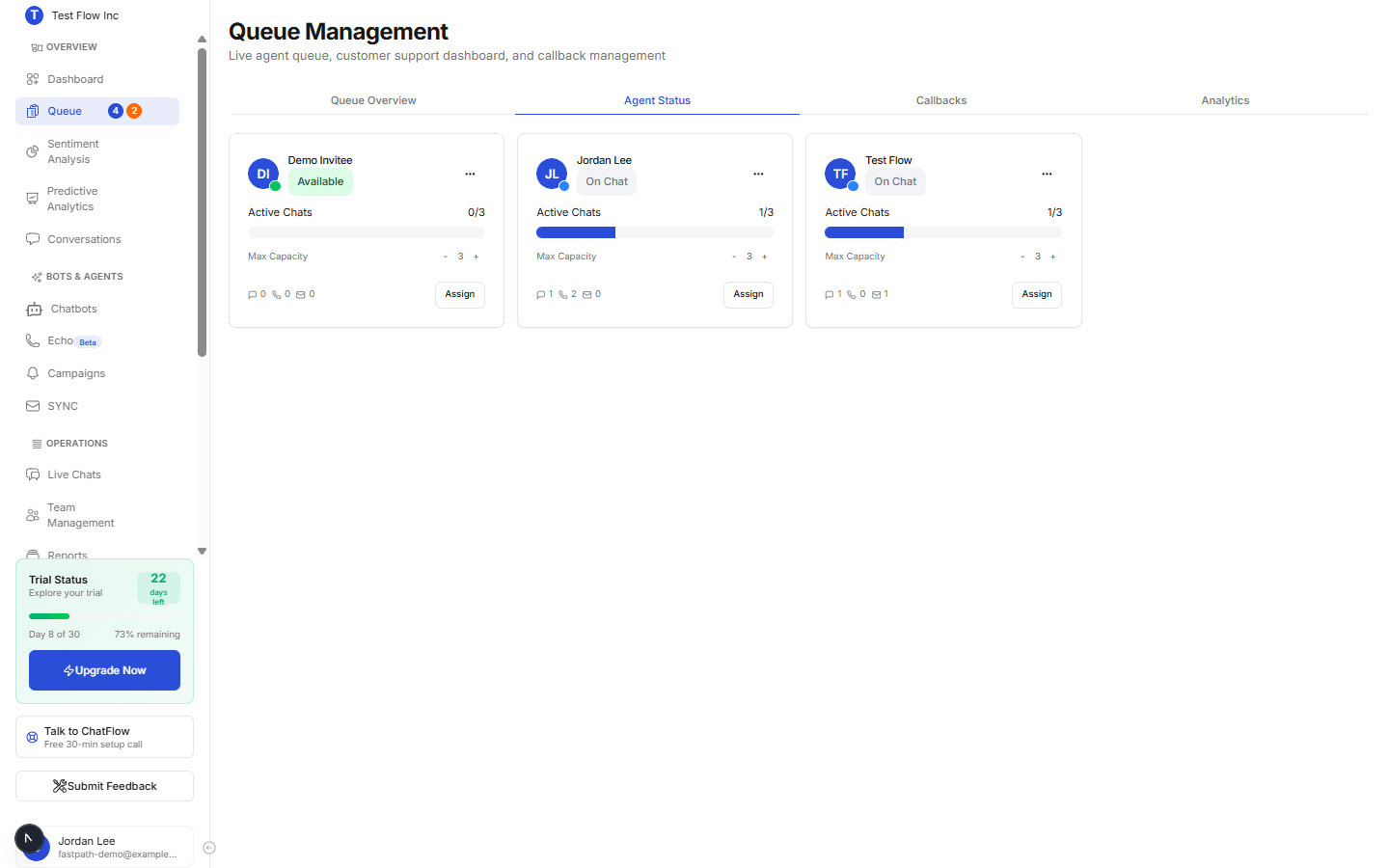Select Queue in the sidebar
The height and width of the screenshot is (868, 1389).
pyautogui.click(x=97, y=111)
